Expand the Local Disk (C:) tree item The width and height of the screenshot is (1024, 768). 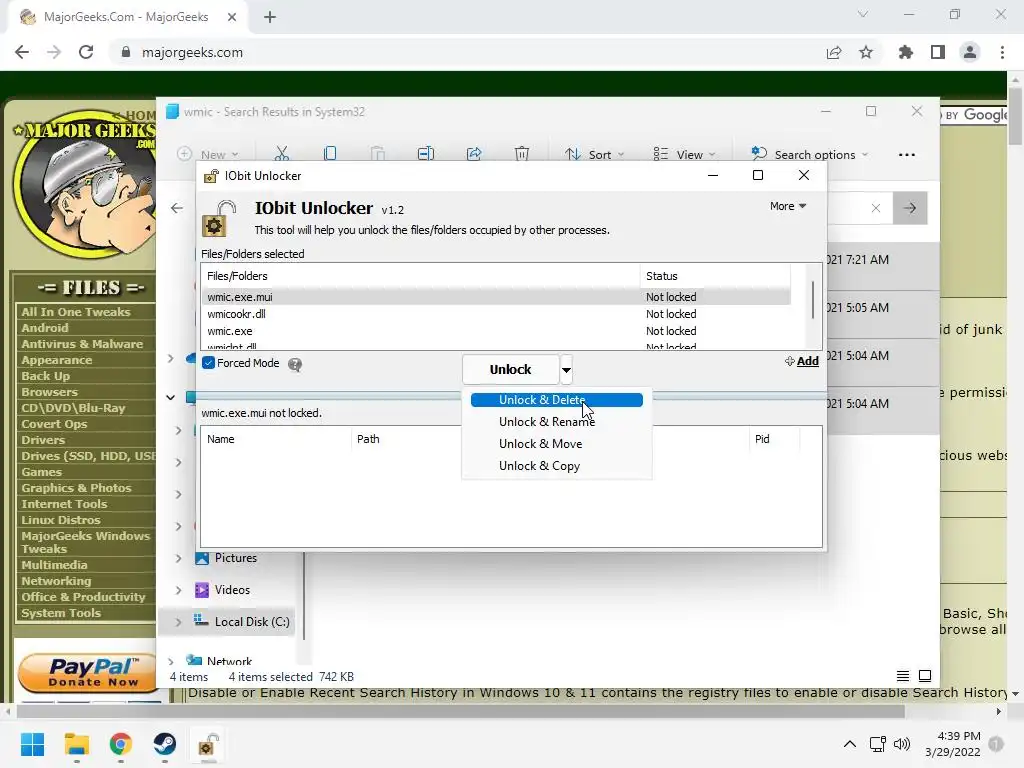pos(179,622)
